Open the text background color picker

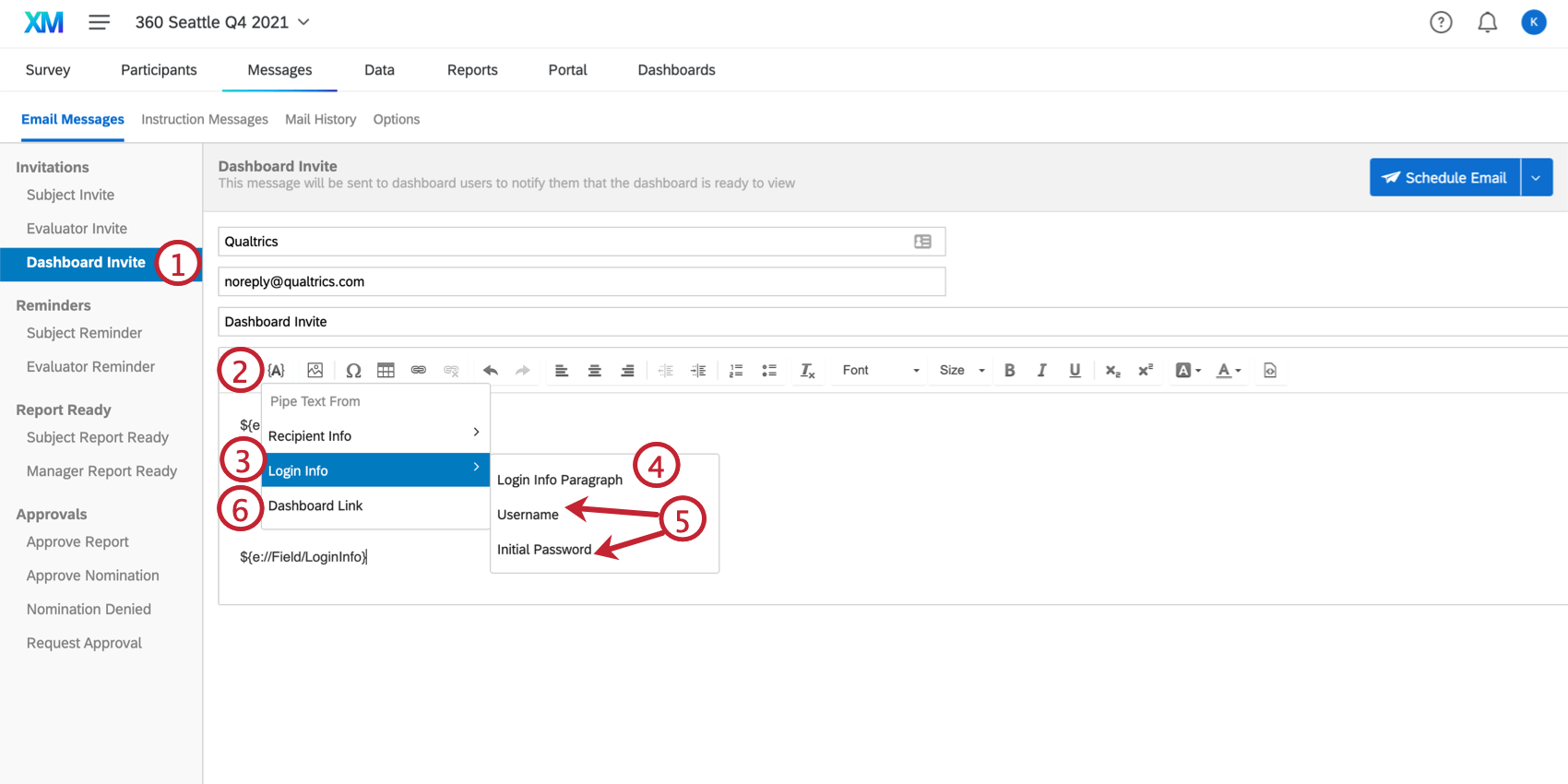(1189, 371)
